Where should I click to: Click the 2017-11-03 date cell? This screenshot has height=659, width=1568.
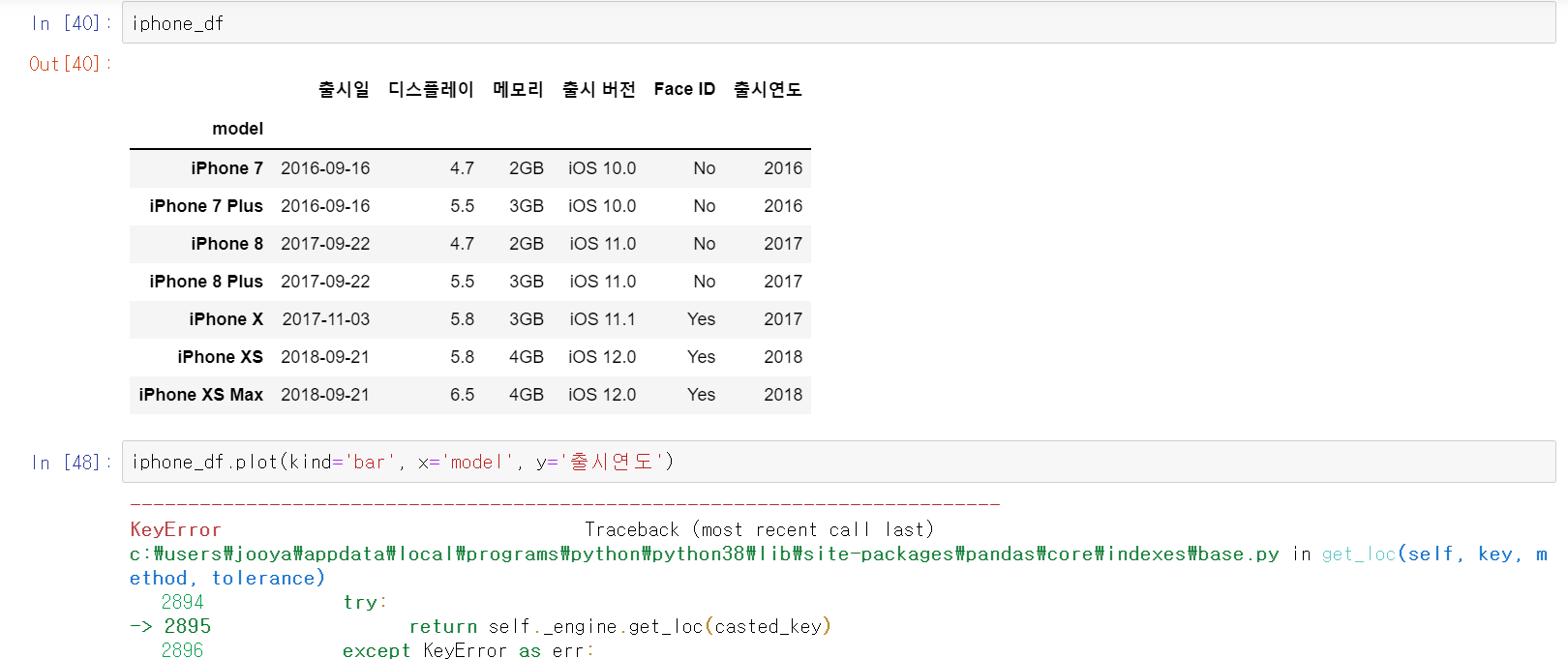click(326, 319)
